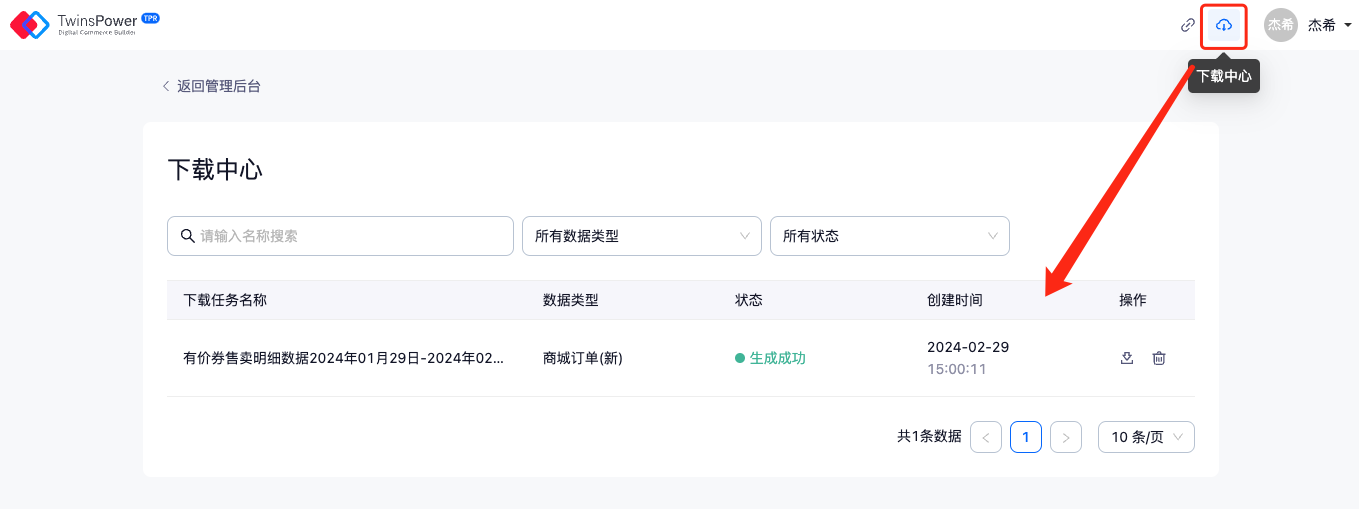This screenshot has height=509, width=1359.
Task: Open the 杰希 account menu arrow
Action: point(1347,26)
